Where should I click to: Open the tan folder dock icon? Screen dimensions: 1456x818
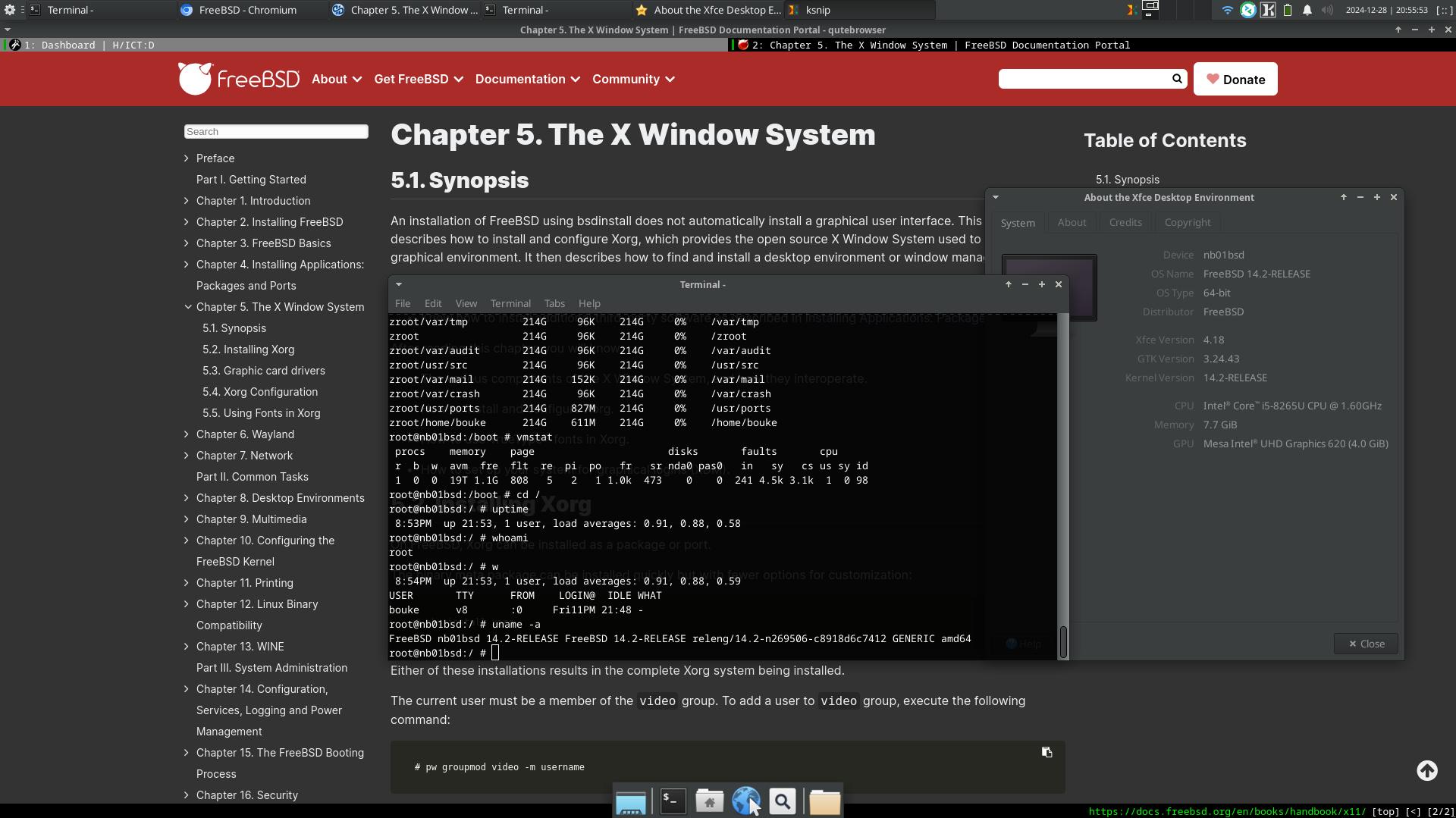click(824, 801)
